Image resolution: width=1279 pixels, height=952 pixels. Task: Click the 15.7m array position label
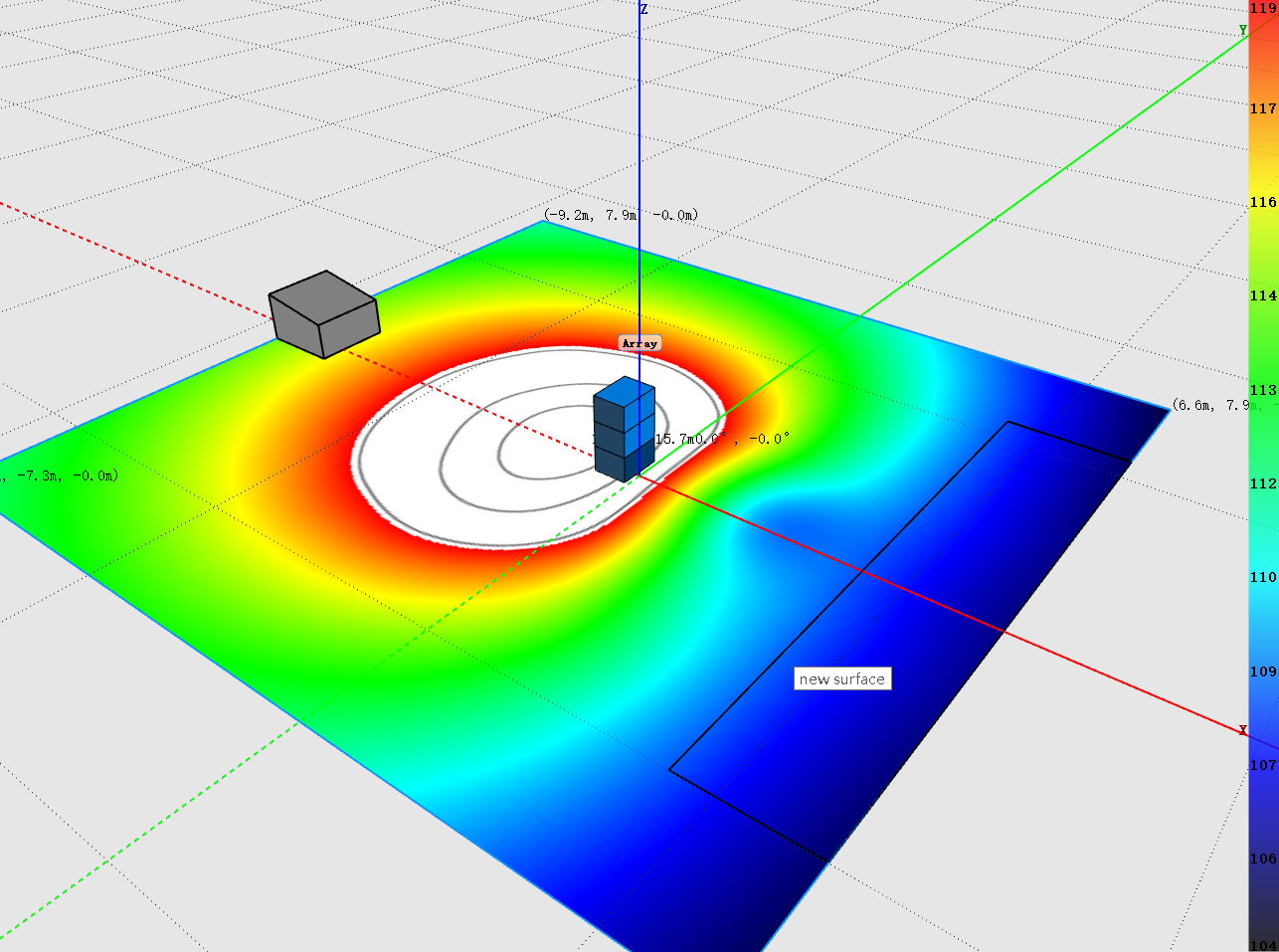[x=722, y=439]
